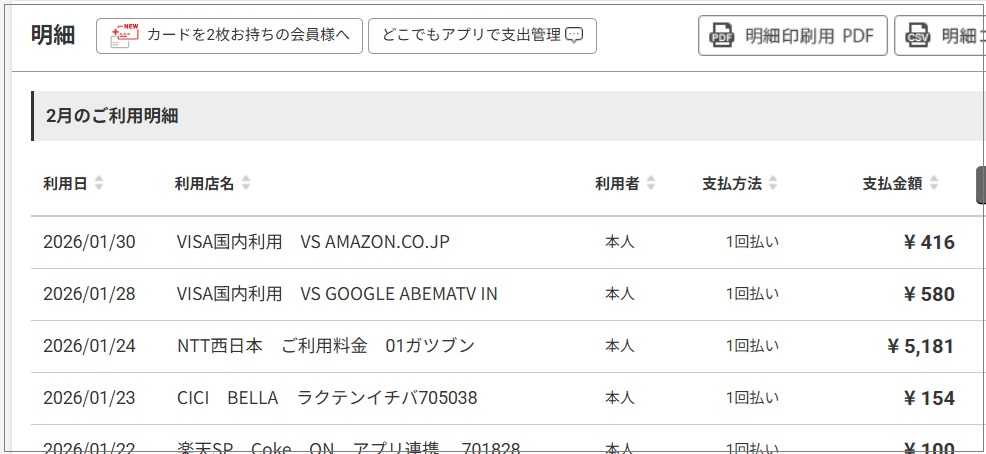Click the vertical scrollbar thumb on the right
986x454 pixels.
pyautogui.click(x=980, y=185)
